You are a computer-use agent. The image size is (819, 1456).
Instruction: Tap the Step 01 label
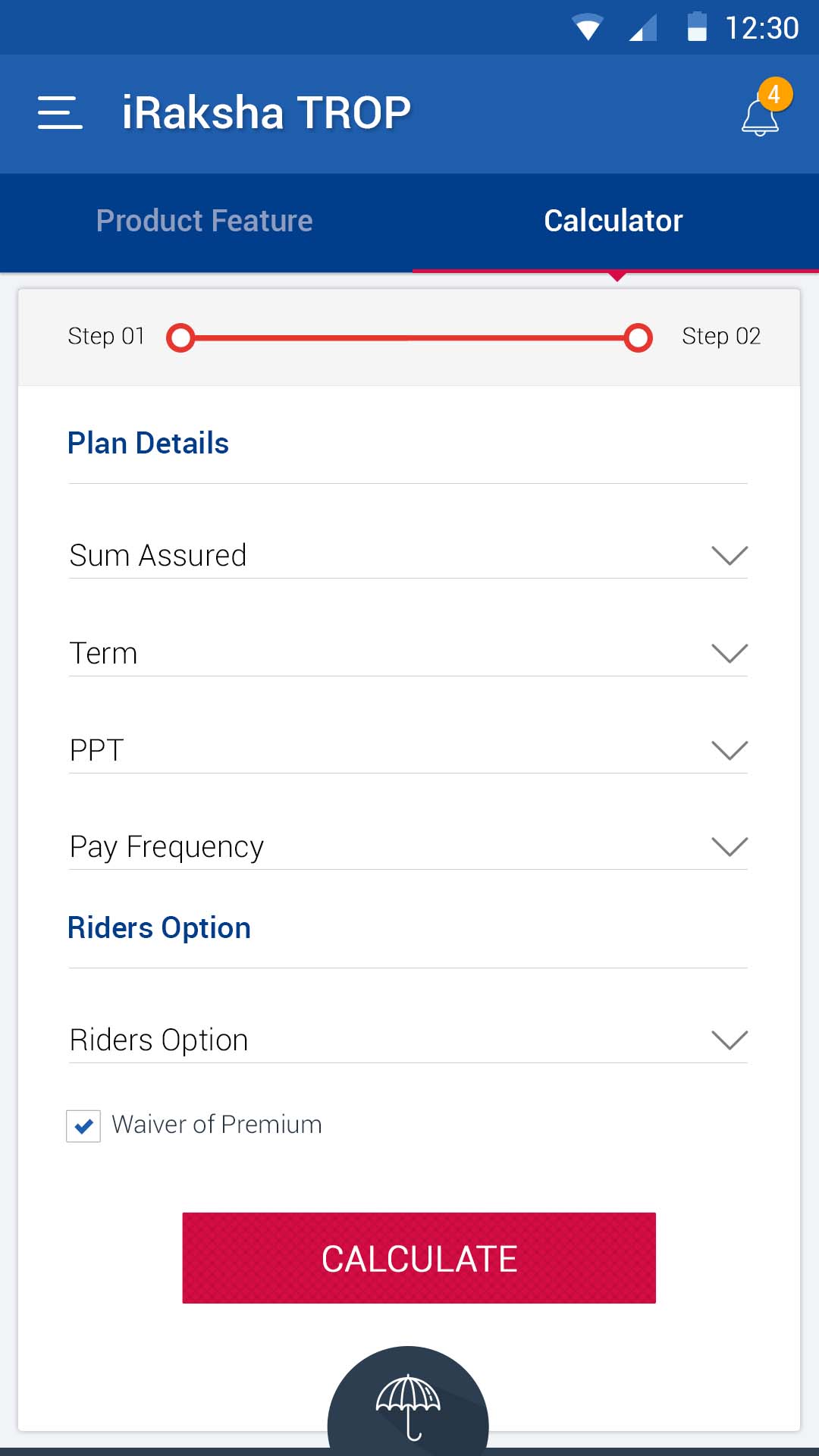pyautogui.click(x=106, y=336)
